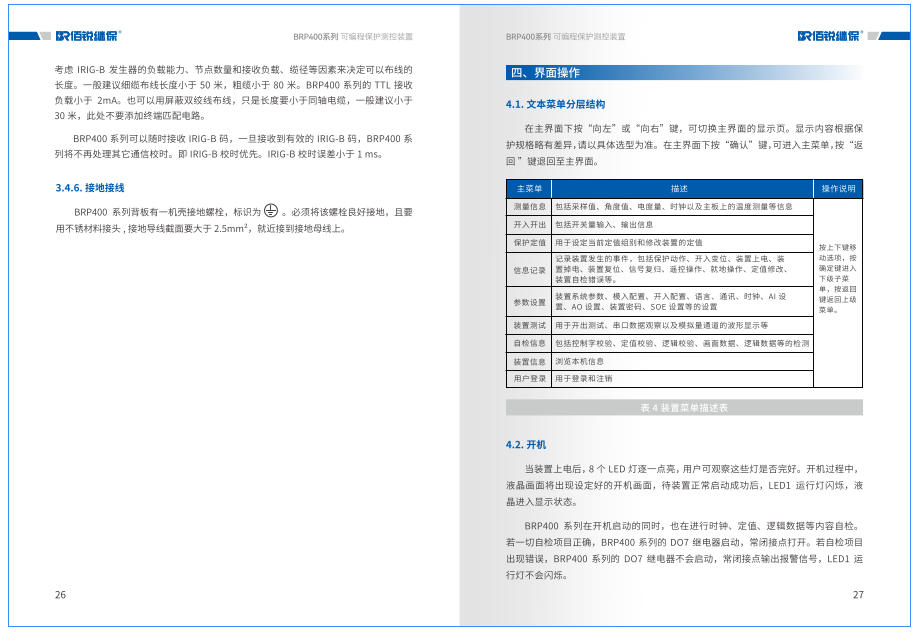Screen dimensions: 918x632
Task: Select the 测量信息 row in the menu table
Action: [x=529, y=207]
